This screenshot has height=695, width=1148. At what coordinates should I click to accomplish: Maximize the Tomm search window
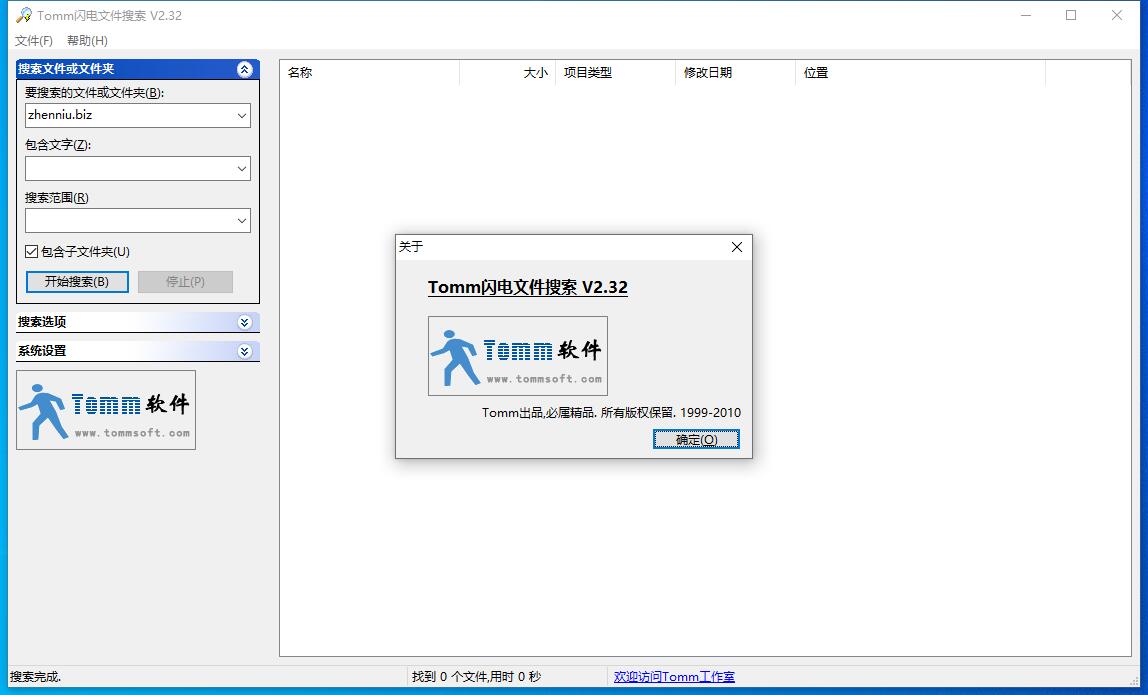1071,15
